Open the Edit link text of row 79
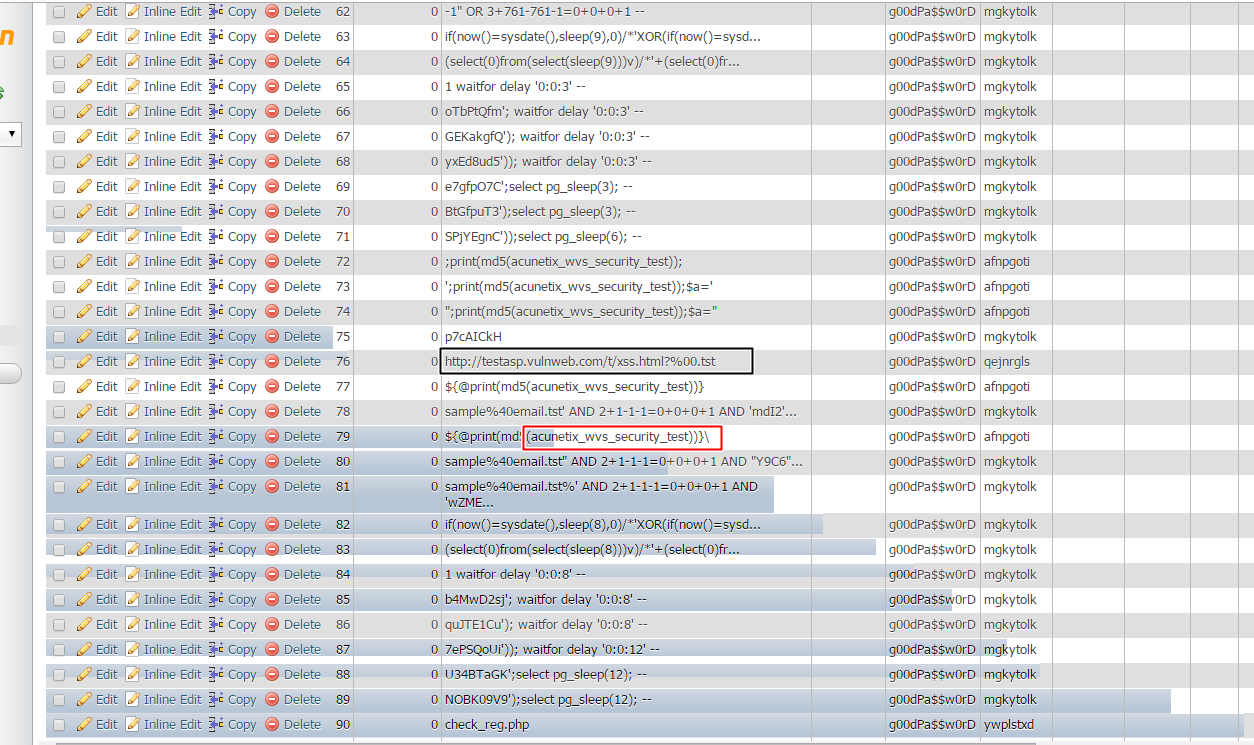Image resolution: width=1254 pixels, height=745 pixels. [x=107, y=437]
